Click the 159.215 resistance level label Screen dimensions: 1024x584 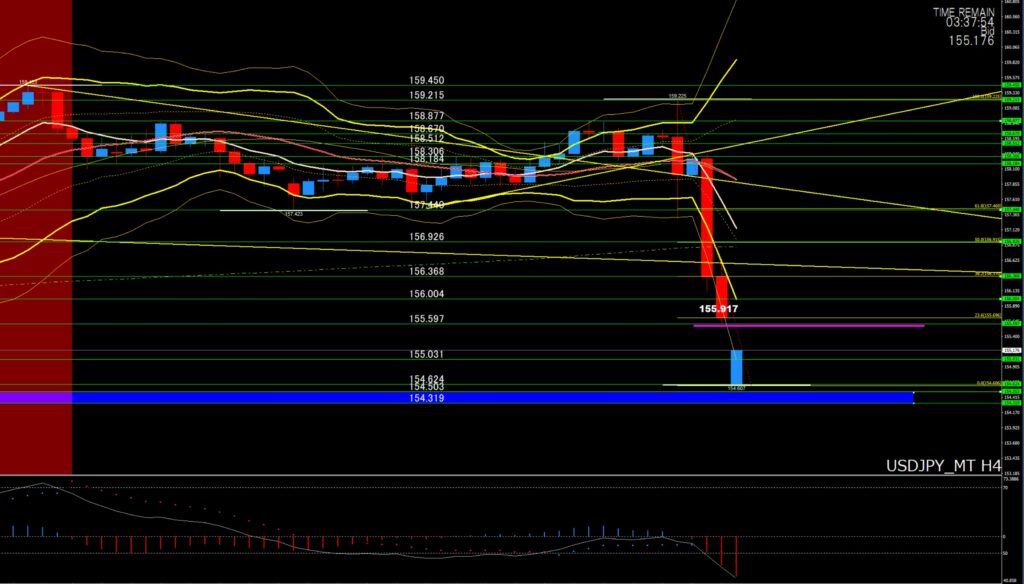[427, 95]
